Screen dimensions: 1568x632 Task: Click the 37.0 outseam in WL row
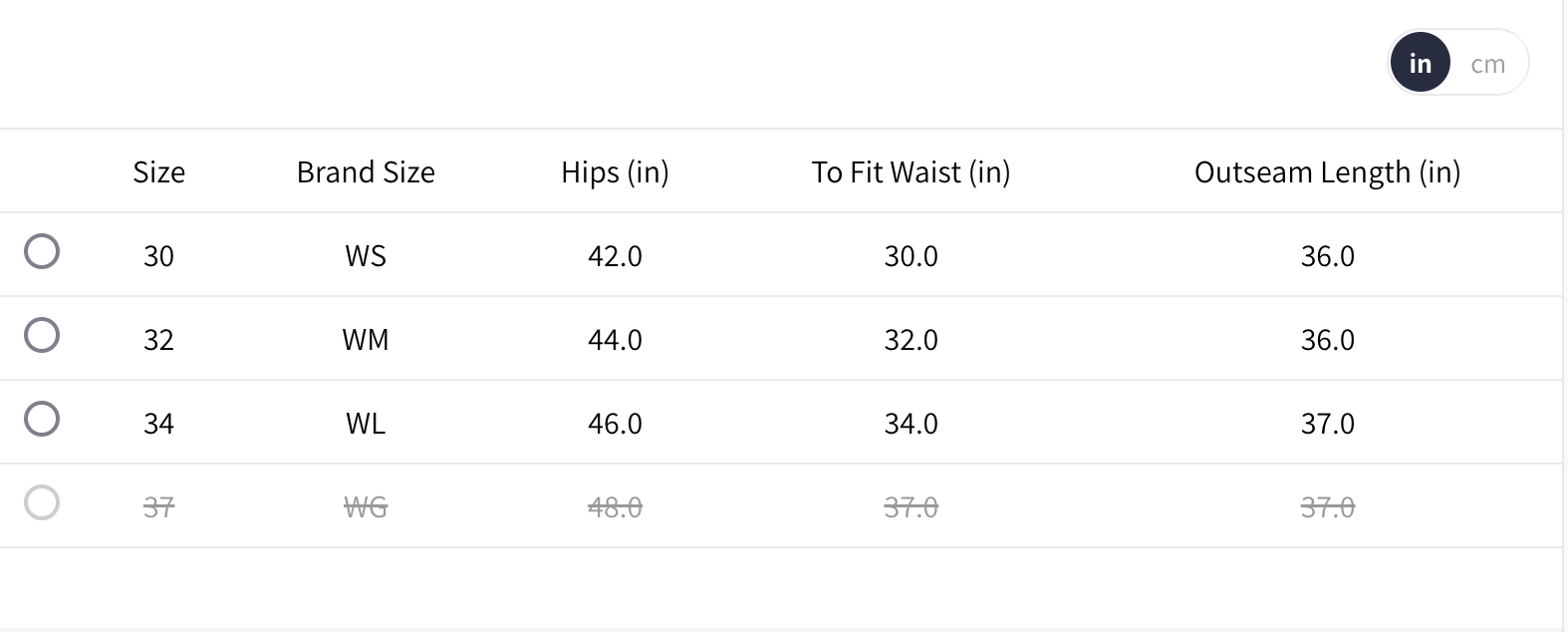[1327, 424]
